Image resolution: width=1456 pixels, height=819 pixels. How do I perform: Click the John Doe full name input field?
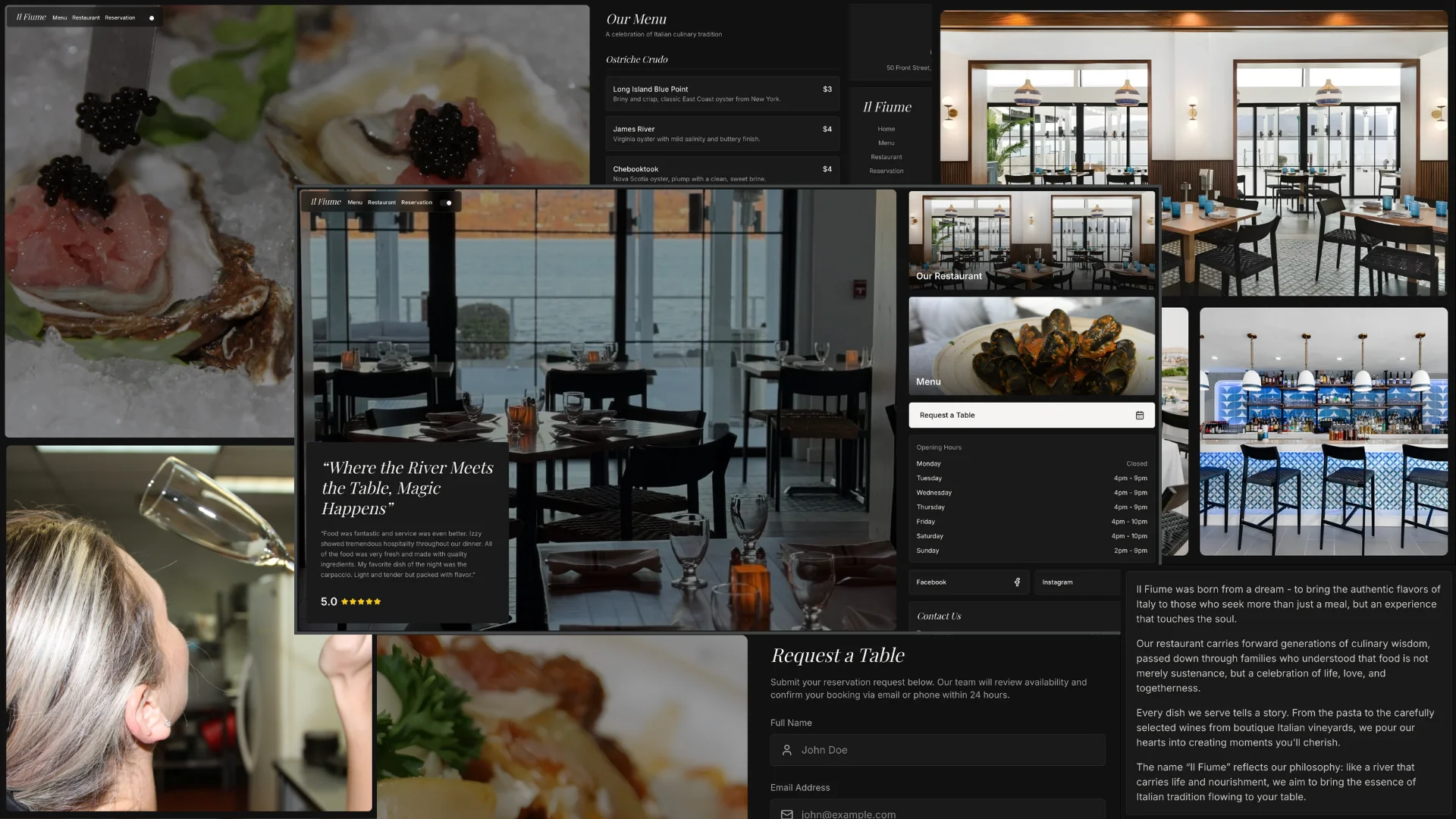(937, 750)
